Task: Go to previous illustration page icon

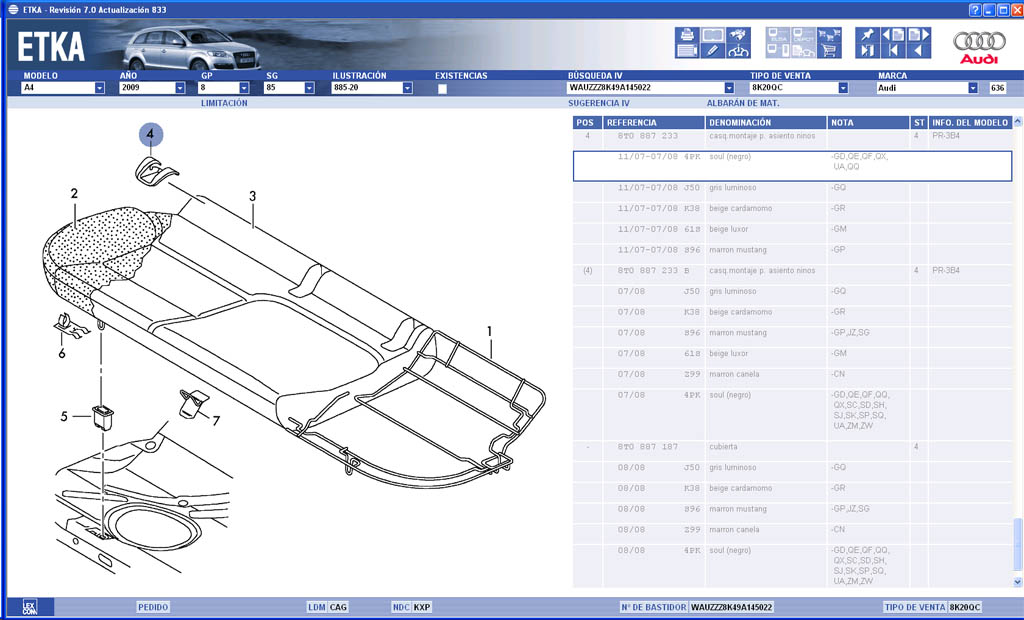Action: click(893, 35)
